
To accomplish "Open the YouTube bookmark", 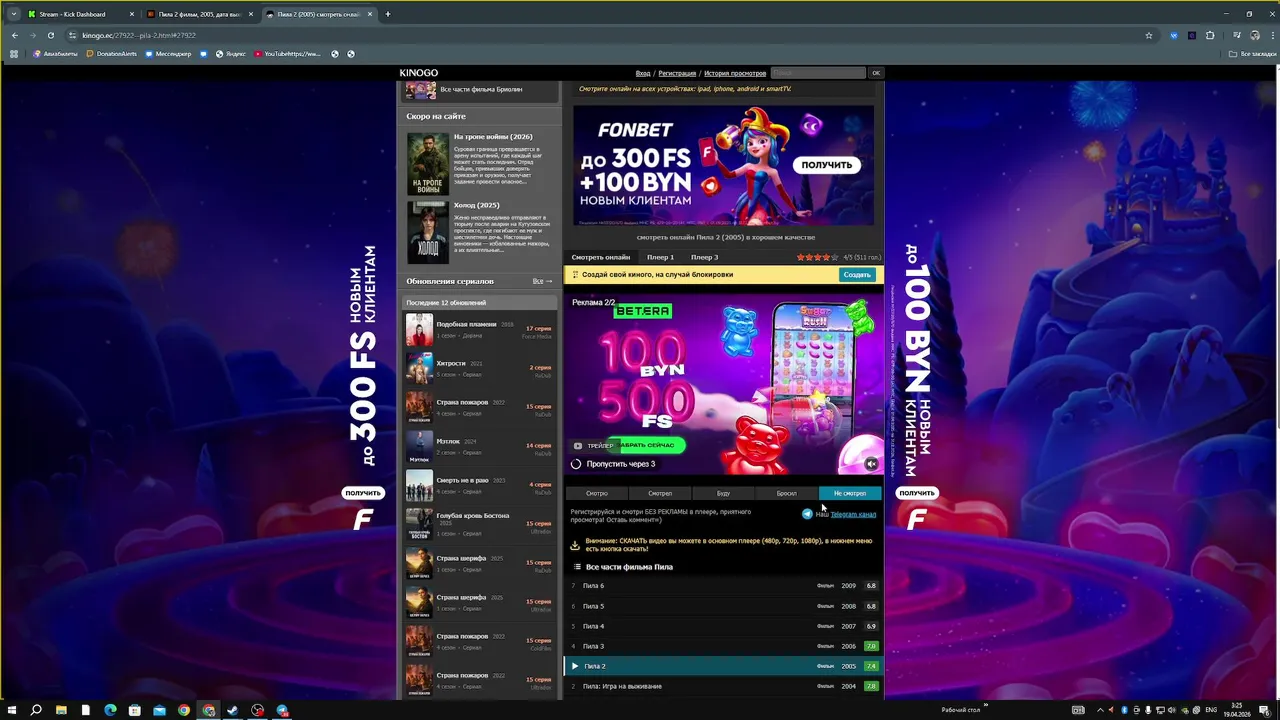I will point(289,54).
